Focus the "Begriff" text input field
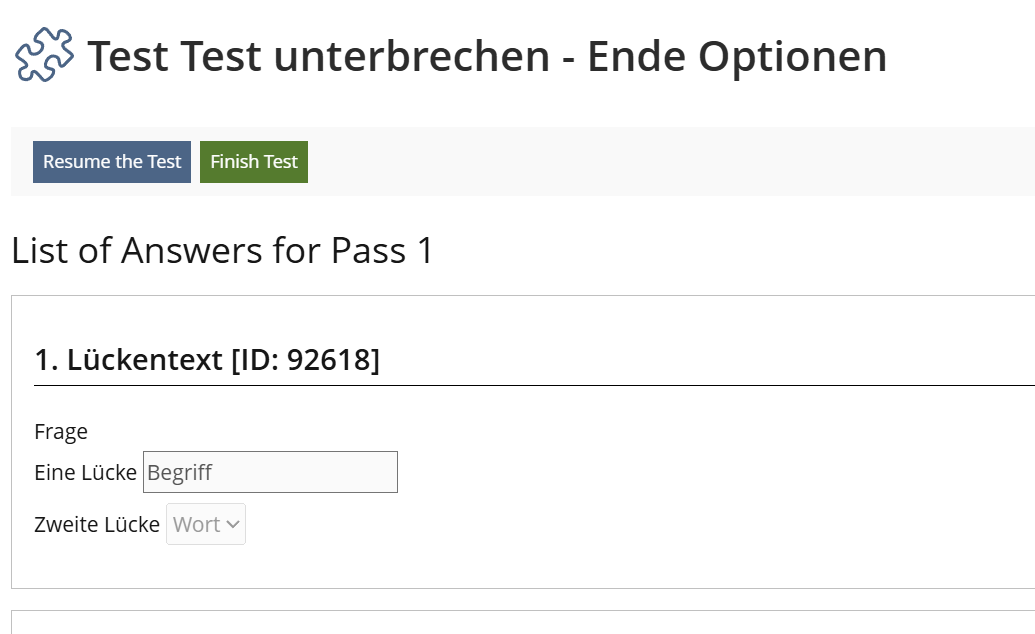 tap(270, 472)
